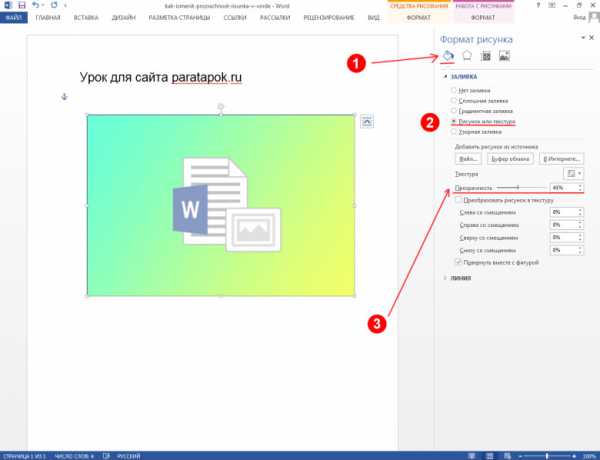Click the proofing/spelling status icon in status bar
The width and height of the screenshot is (600, 460).
[x=106, y=456]
